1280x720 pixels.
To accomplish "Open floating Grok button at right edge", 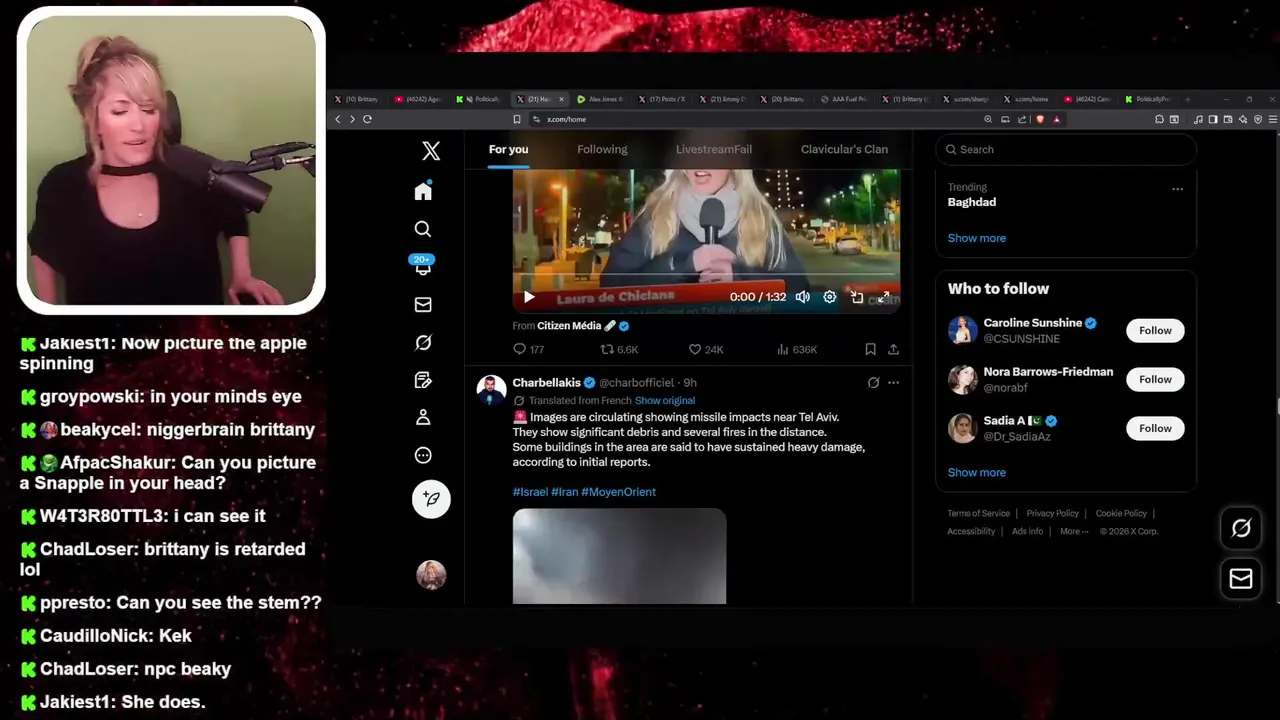I will 1241,528.
